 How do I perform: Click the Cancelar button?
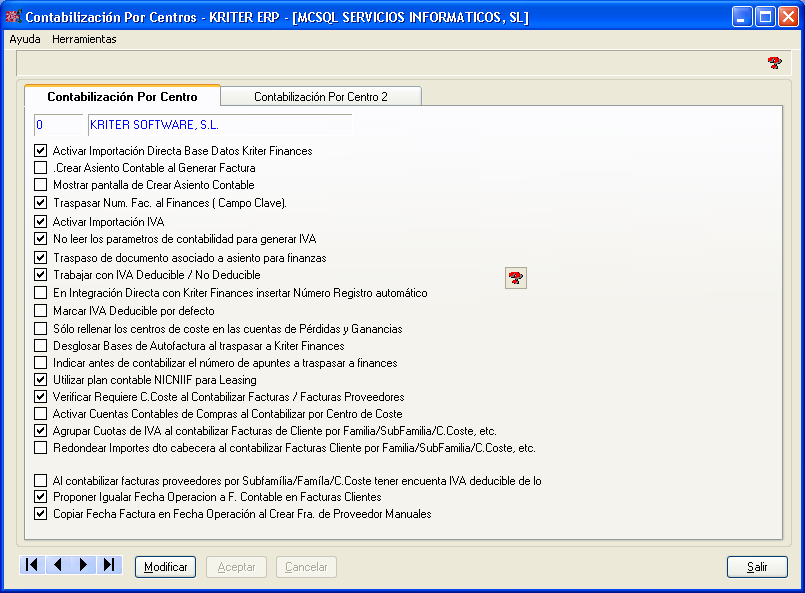point(306,567)
